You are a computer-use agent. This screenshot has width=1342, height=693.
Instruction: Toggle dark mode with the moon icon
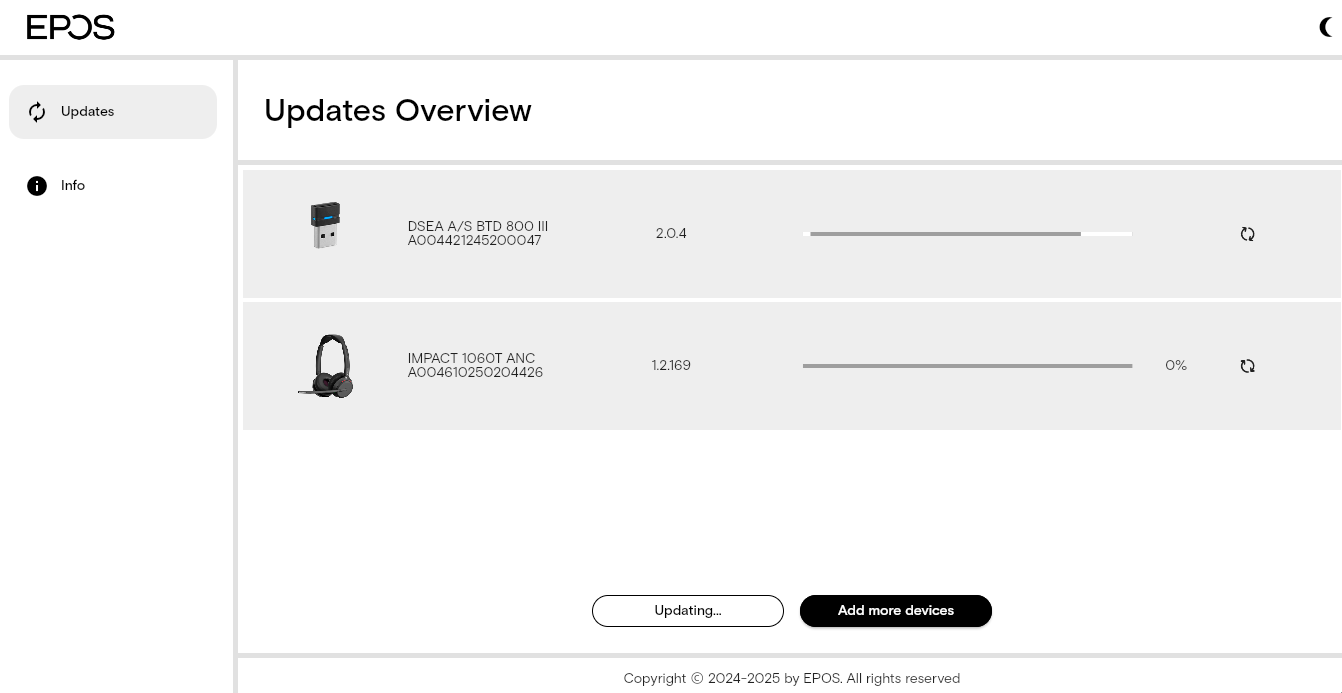(x=1326, y=28)
